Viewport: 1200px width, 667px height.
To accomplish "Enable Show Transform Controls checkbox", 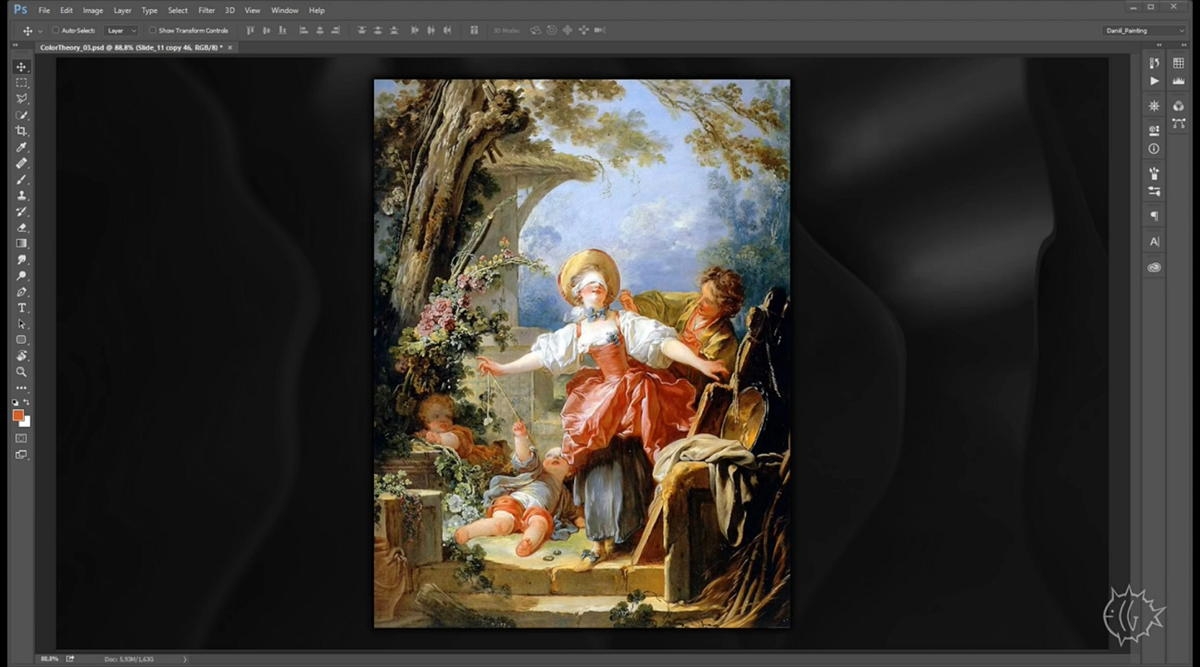I will [152, 30].
